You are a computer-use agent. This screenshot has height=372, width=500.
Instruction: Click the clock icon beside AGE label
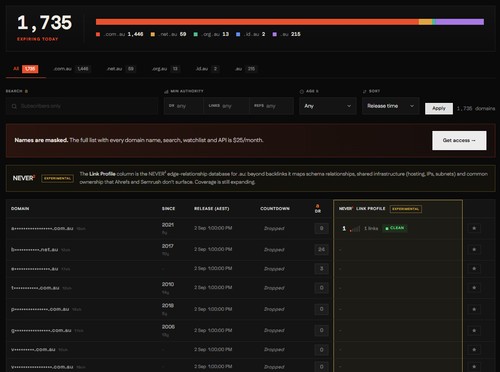302,91
